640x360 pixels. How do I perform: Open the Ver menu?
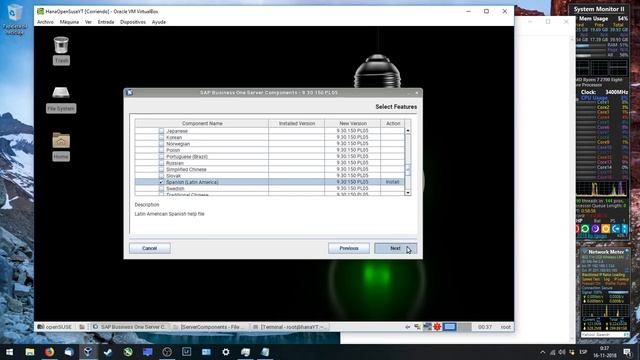(88, 22)
